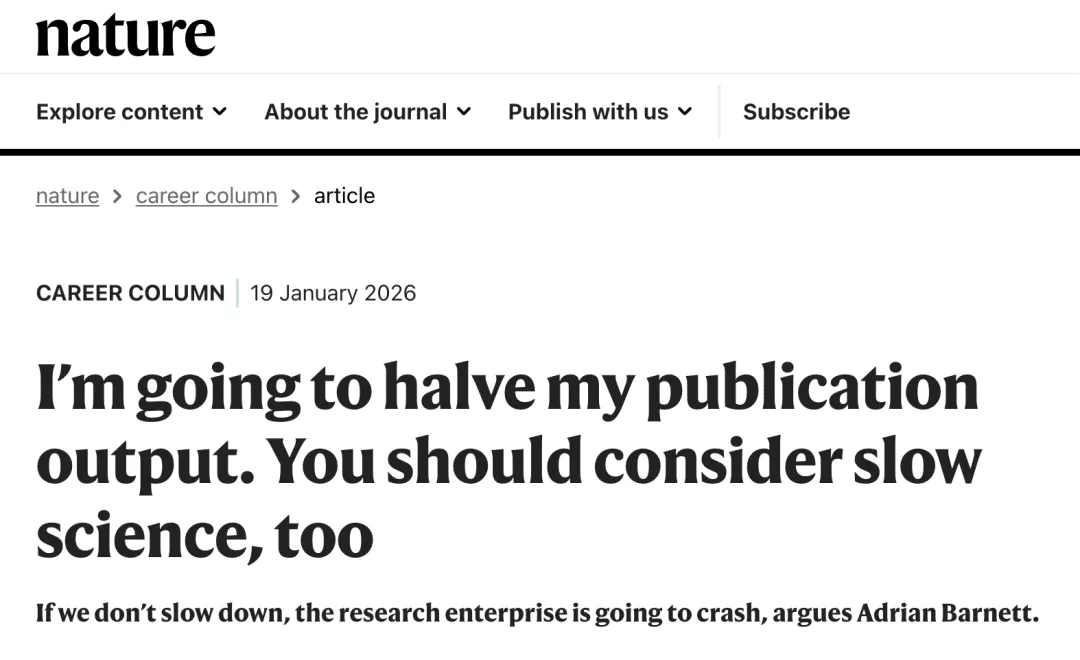1080x660 pixels.
Task: Click the chevron before the article breadcrumb
Action: point(295,196)
